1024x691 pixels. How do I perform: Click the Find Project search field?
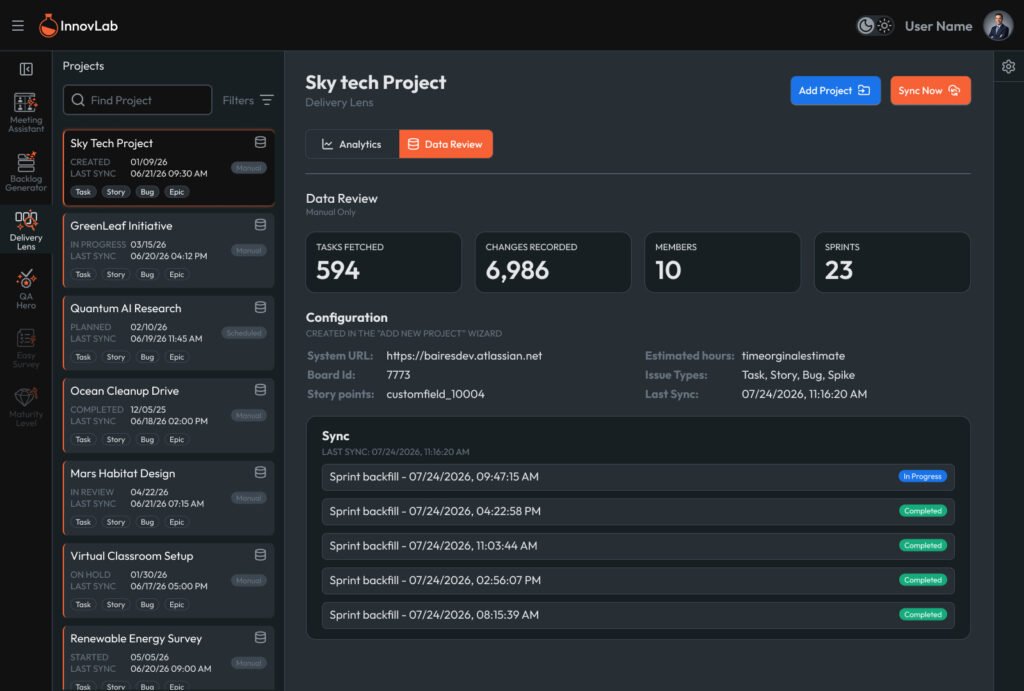pyautogui.click(x=137, y=100)
